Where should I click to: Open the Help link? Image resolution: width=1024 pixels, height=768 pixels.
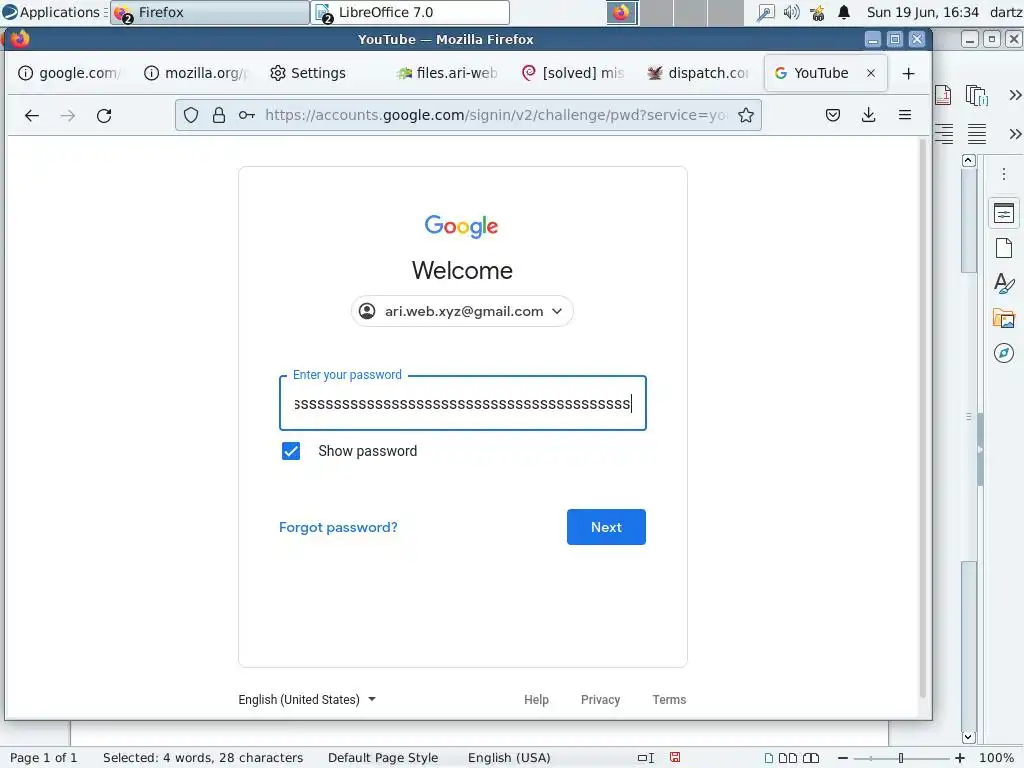point(536,699)
